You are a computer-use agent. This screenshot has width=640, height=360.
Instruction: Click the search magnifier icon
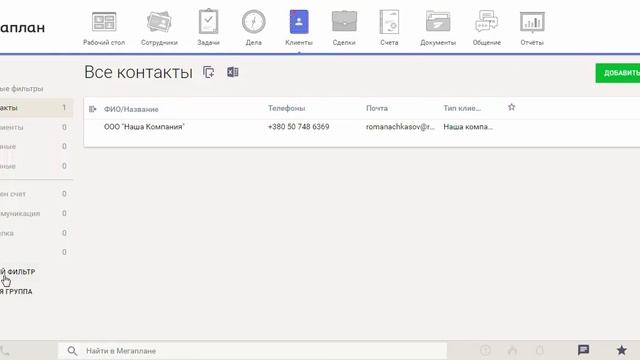[x=72, y=351]
